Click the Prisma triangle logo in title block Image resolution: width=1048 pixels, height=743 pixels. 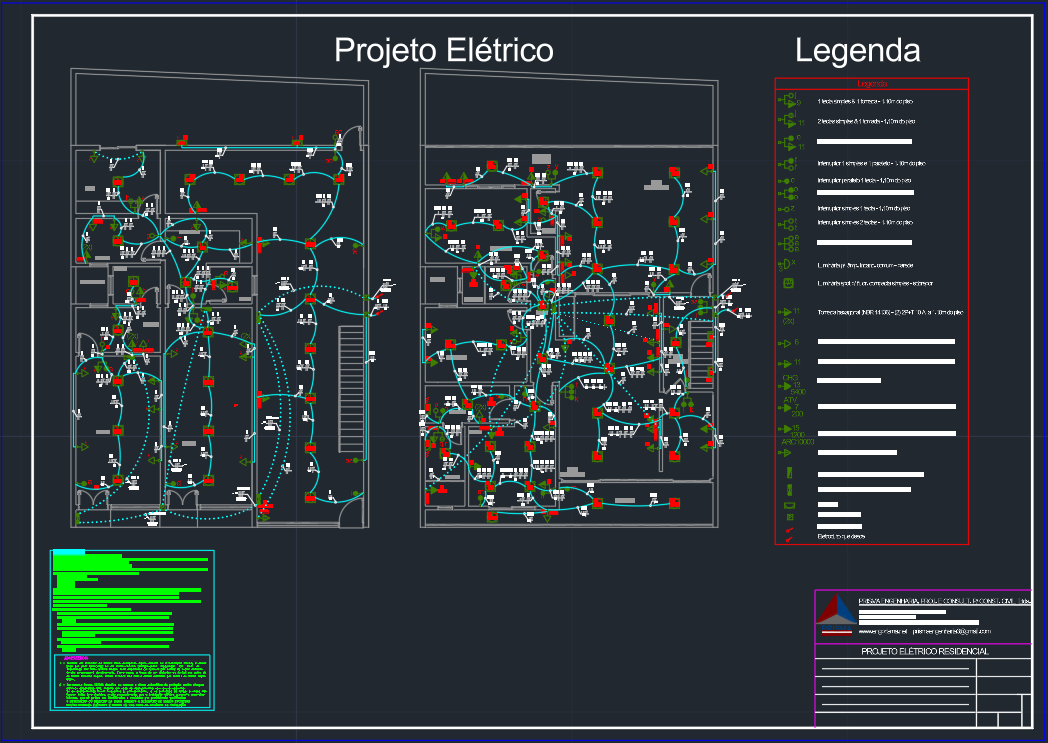click(x=837, y=613)
